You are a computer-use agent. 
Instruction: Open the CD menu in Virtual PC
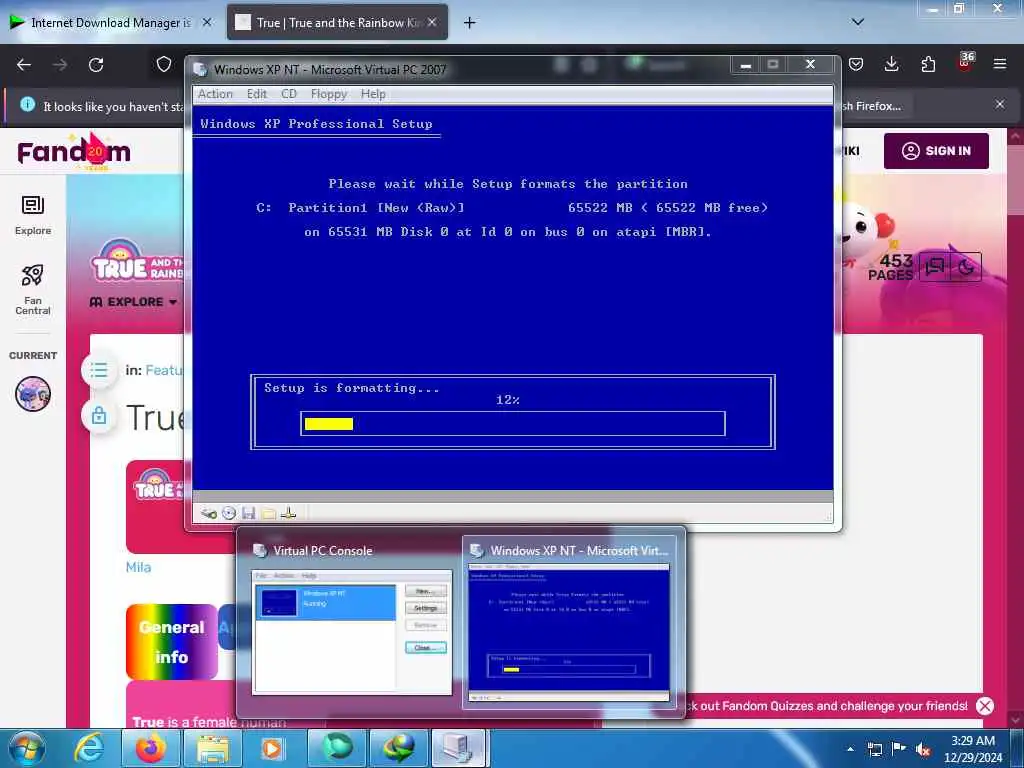coord(289,94)
